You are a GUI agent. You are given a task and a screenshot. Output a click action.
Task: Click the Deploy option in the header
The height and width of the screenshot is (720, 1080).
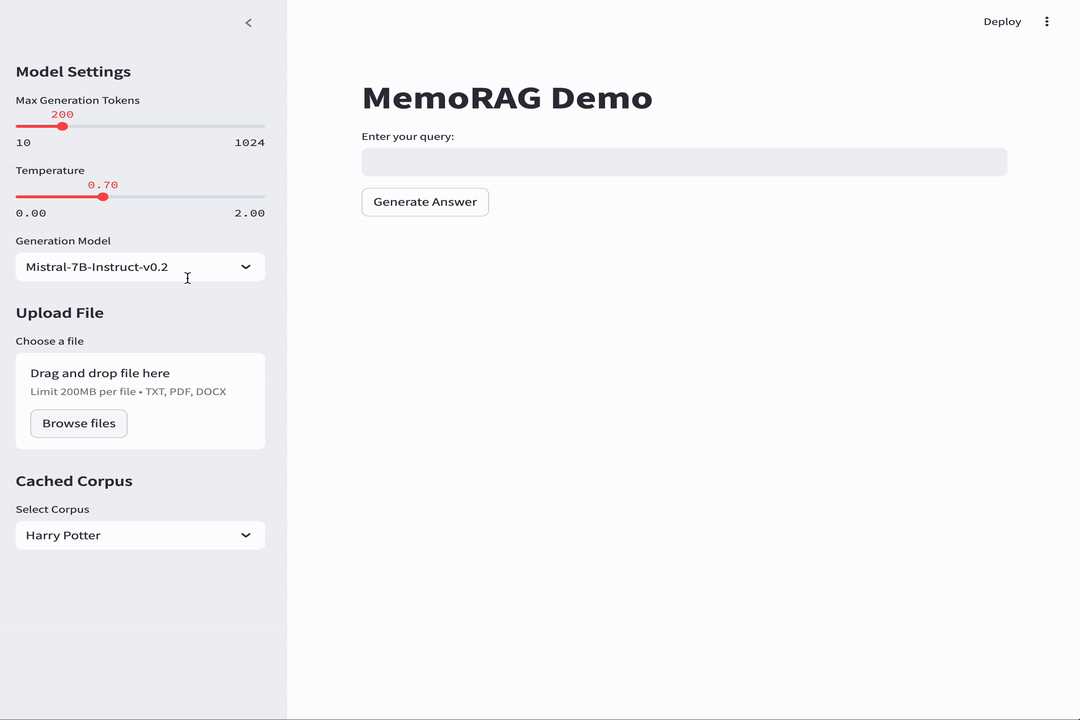pyautogui.click(x=1002, y=21)
